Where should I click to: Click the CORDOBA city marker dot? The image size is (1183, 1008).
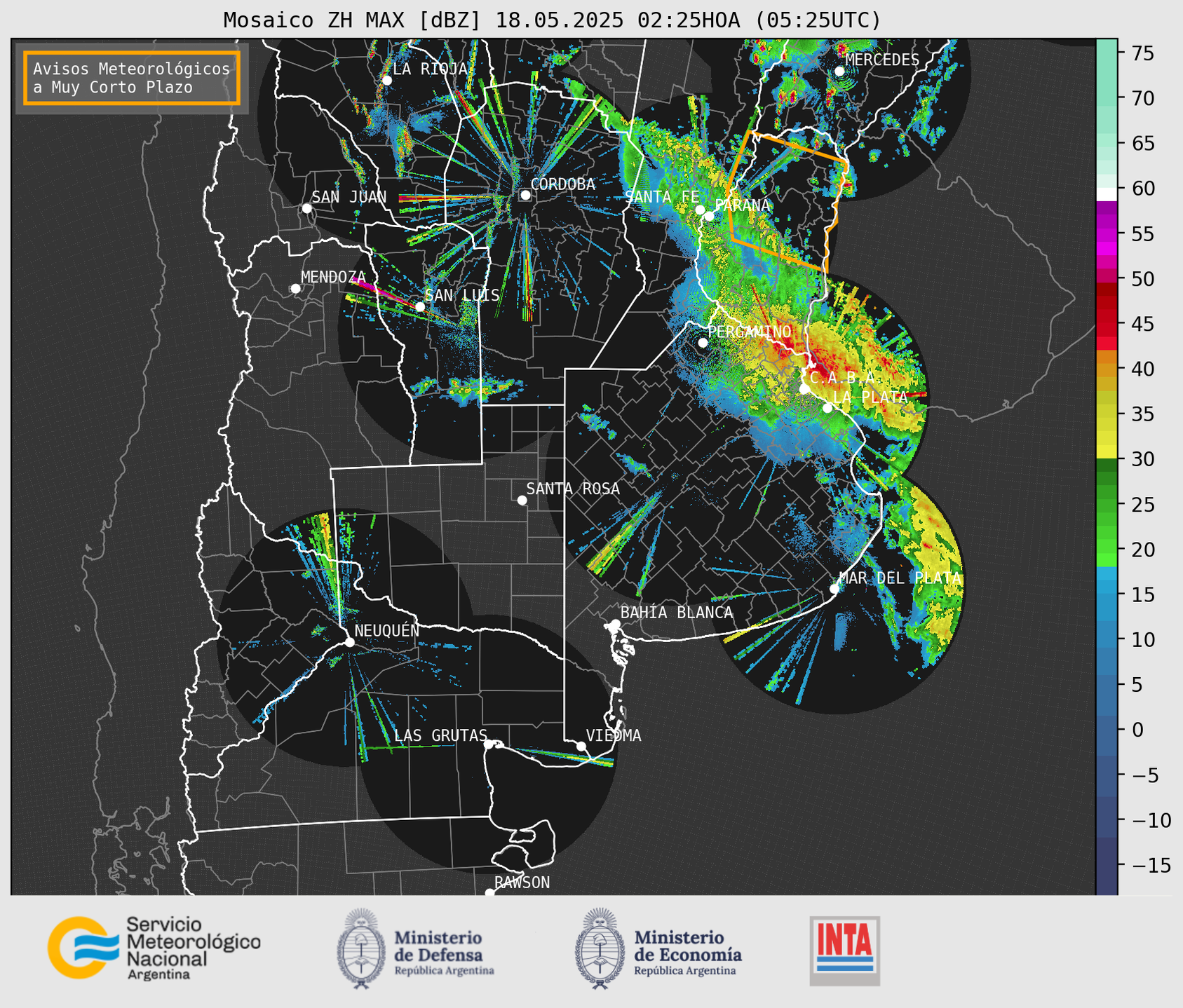(525, 195)
